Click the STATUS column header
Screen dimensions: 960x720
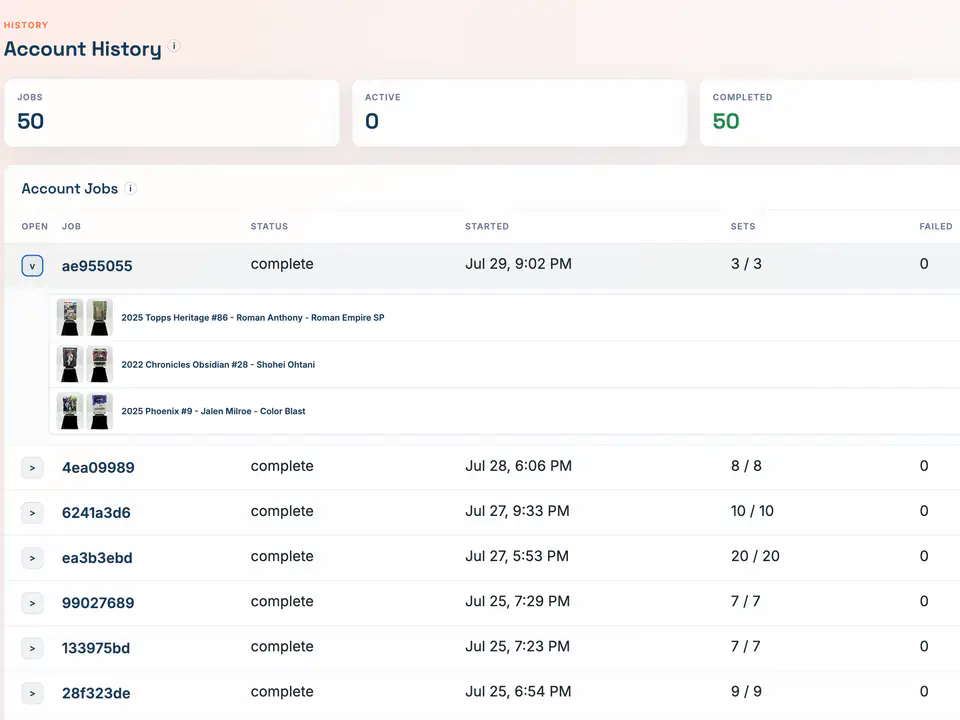[x=269, y=227]
